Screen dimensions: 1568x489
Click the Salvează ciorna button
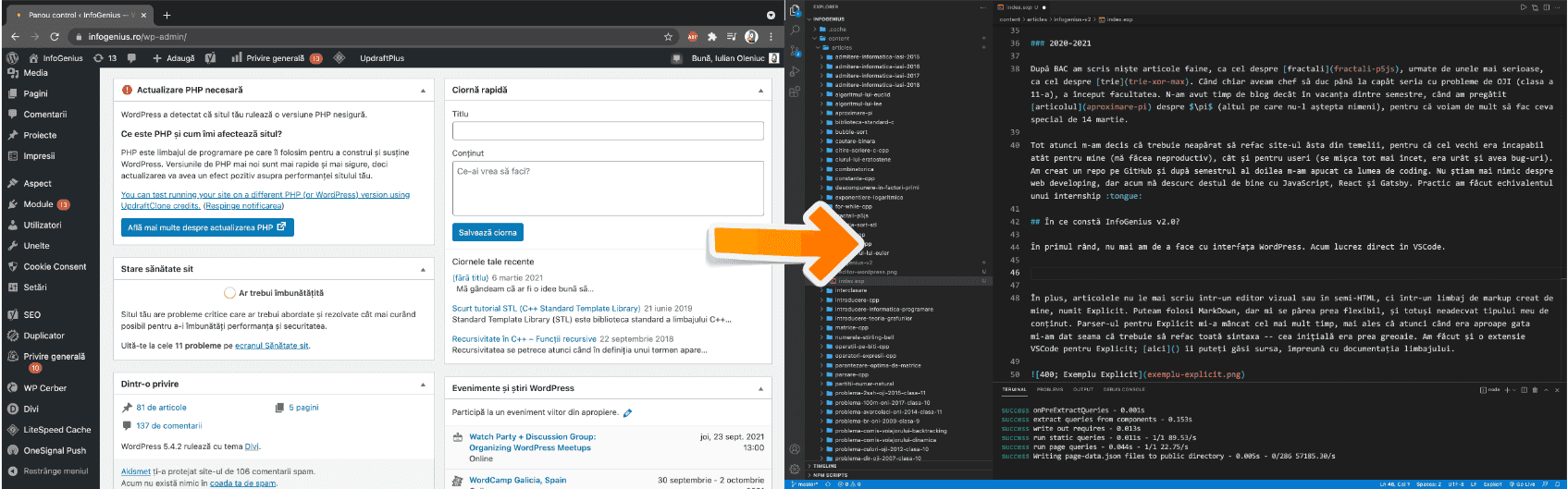488,233
